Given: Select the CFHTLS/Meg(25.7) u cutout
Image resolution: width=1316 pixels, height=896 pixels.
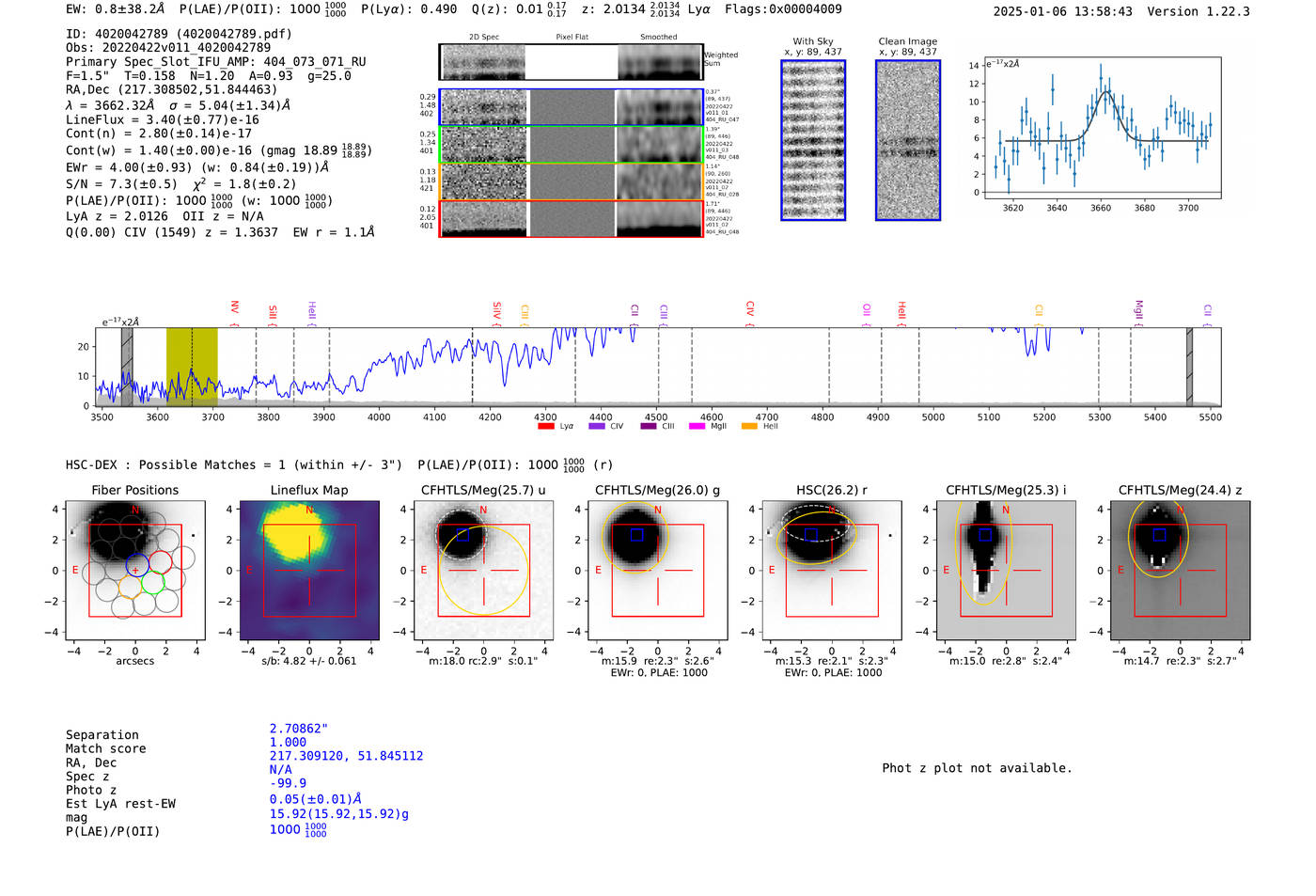Looking at the screenshot, I should coord(483,571).
